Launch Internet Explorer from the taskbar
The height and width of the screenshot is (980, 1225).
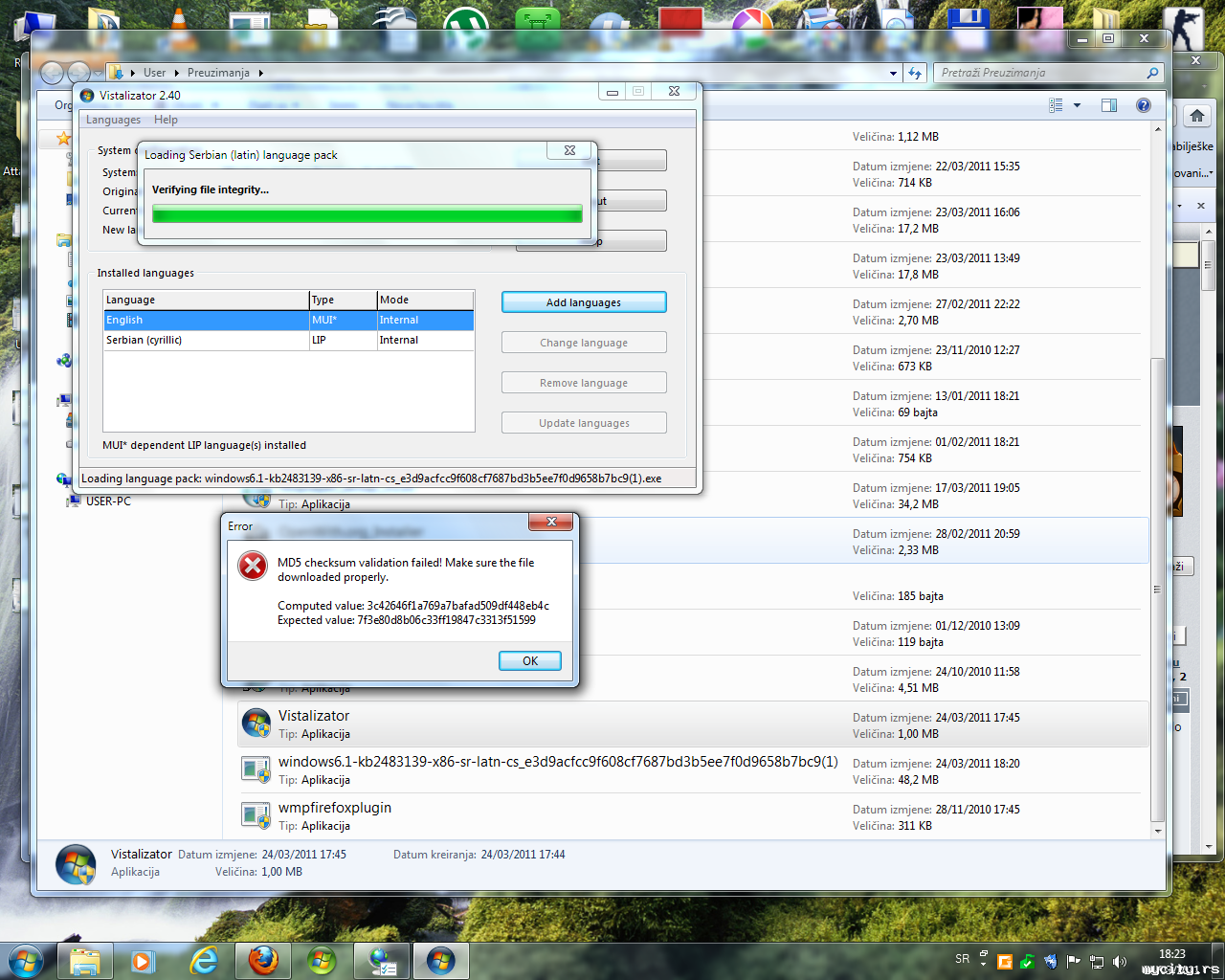point(204,960)
